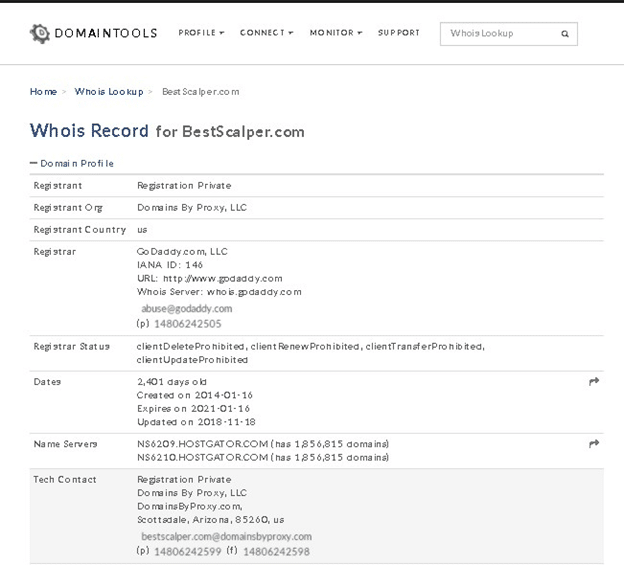Click the 2,401 days old text
The width and height of the screenshot is (624, 565).
click(x=172, y=382)
